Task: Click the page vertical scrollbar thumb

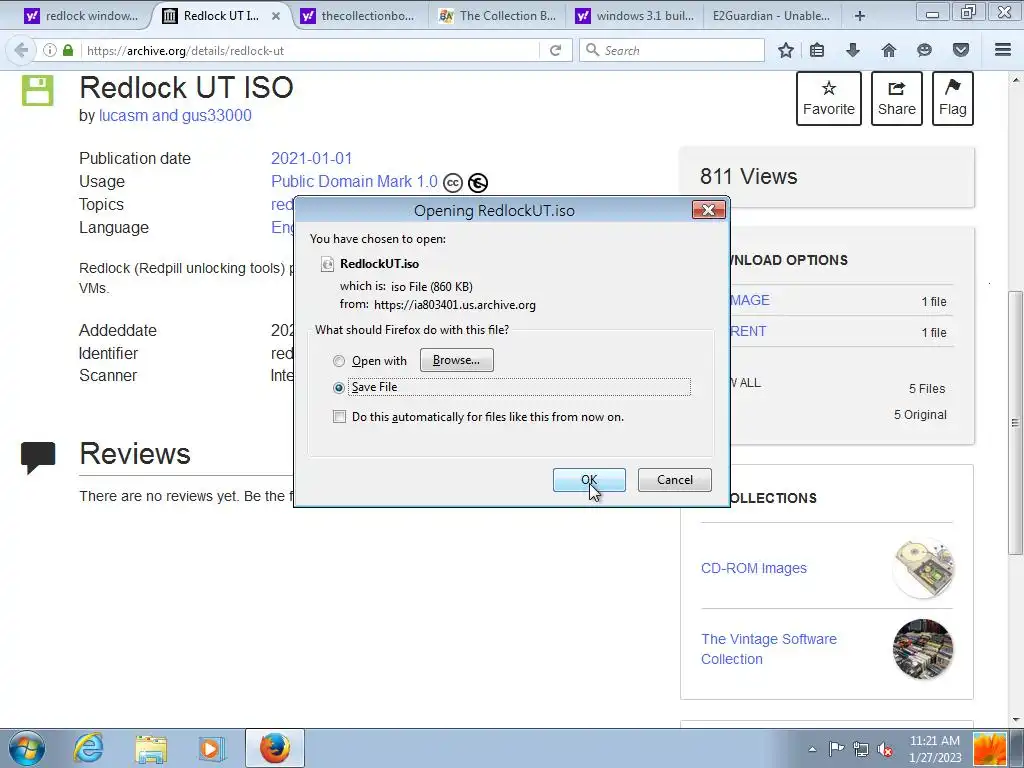Action: [1015, 423]
